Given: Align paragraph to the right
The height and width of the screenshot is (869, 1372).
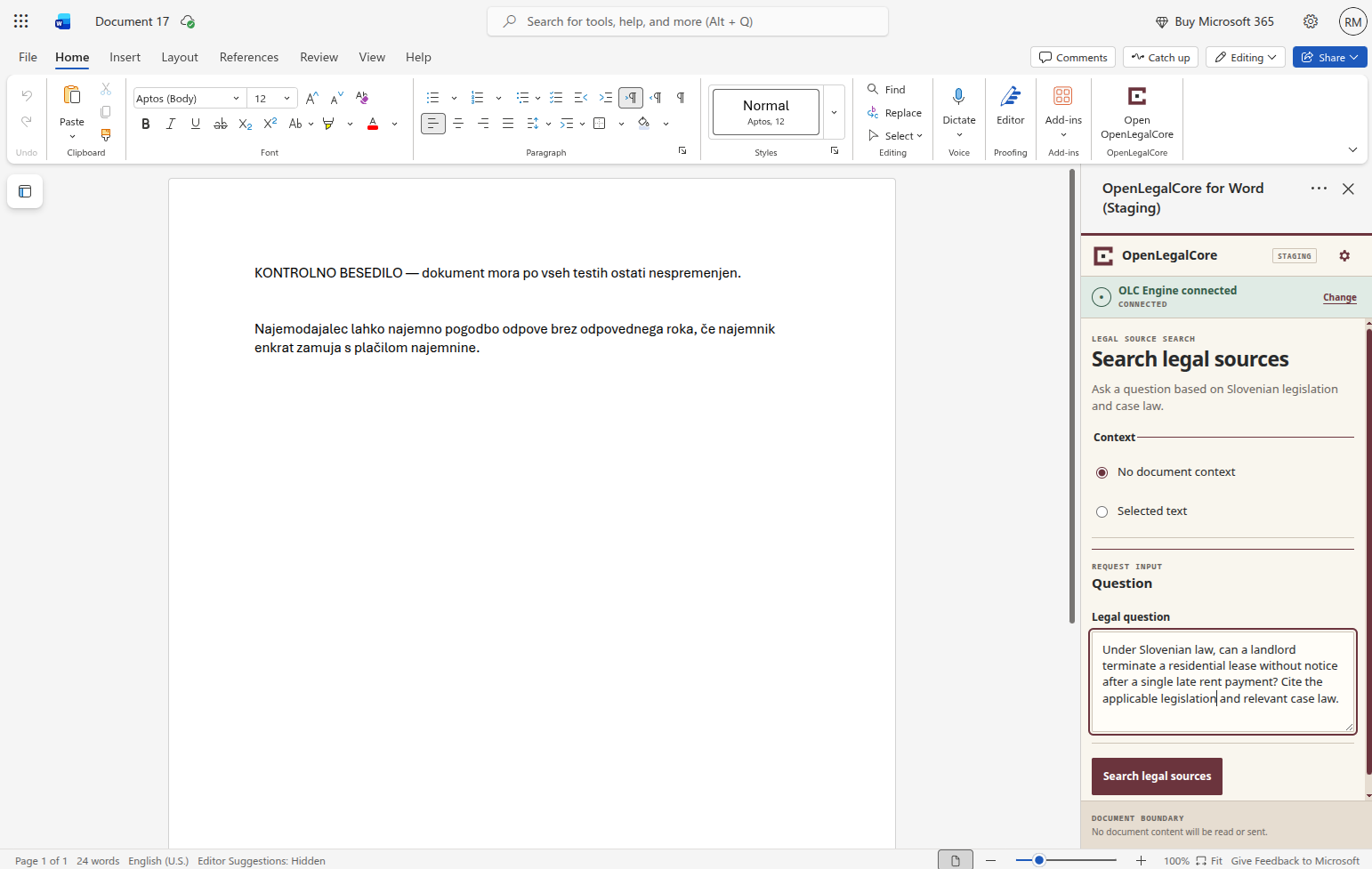Looking at the screenshot, I should click(483, 124).
